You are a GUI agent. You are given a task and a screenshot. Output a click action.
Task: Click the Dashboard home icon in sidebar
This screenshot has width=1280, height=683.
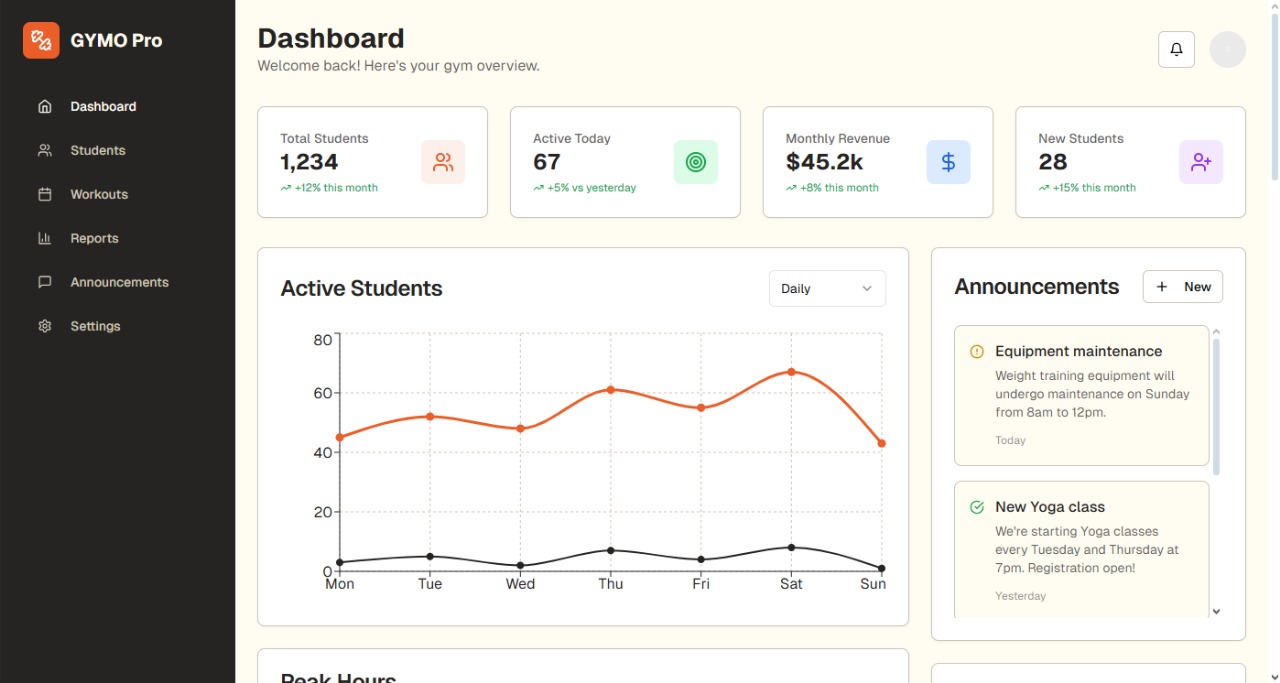(x=44, y=106)
